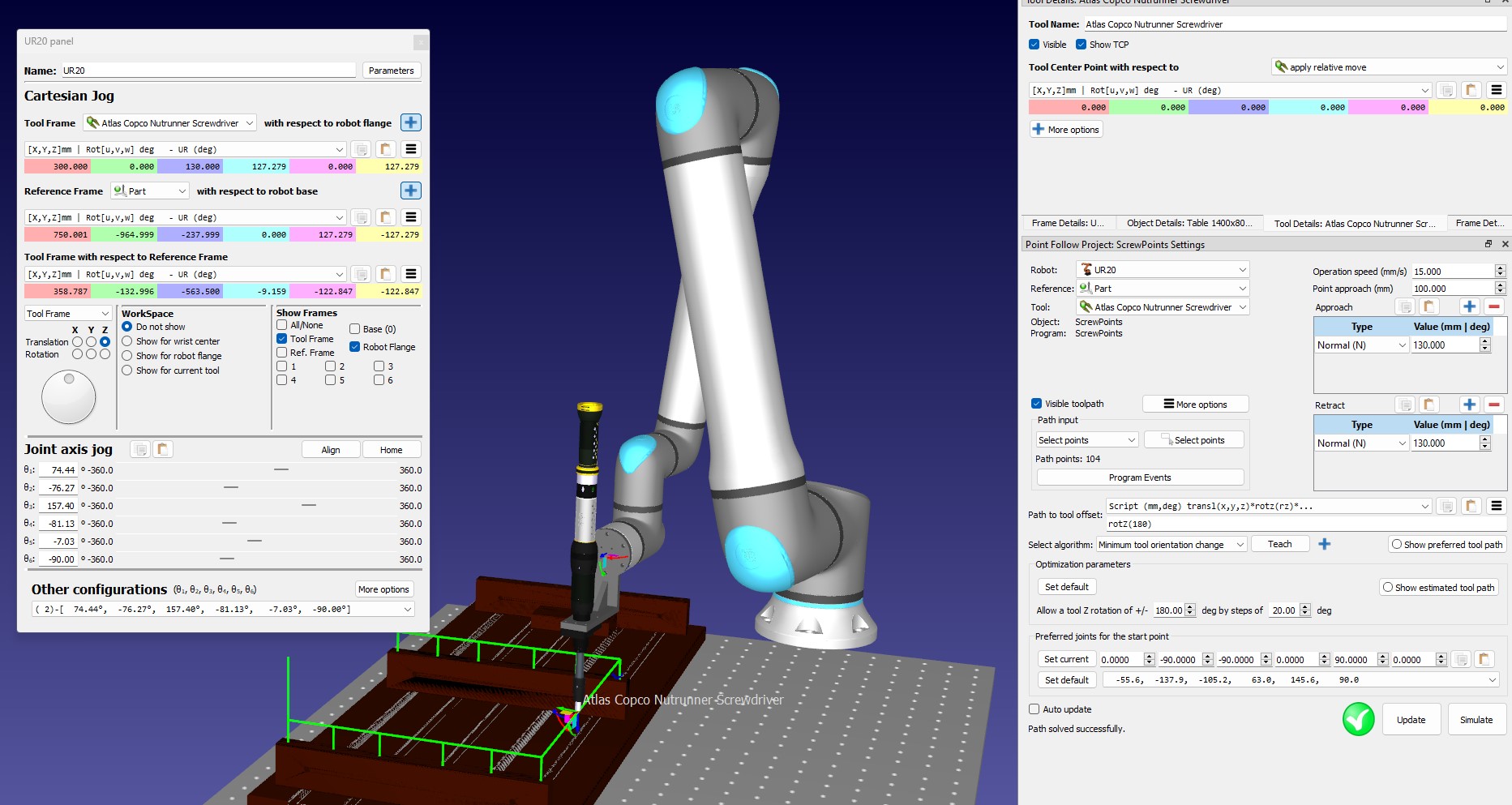Click the blue plus icon next to Teach
Screen dimensions: 1512x805
tap(1325, 544)
